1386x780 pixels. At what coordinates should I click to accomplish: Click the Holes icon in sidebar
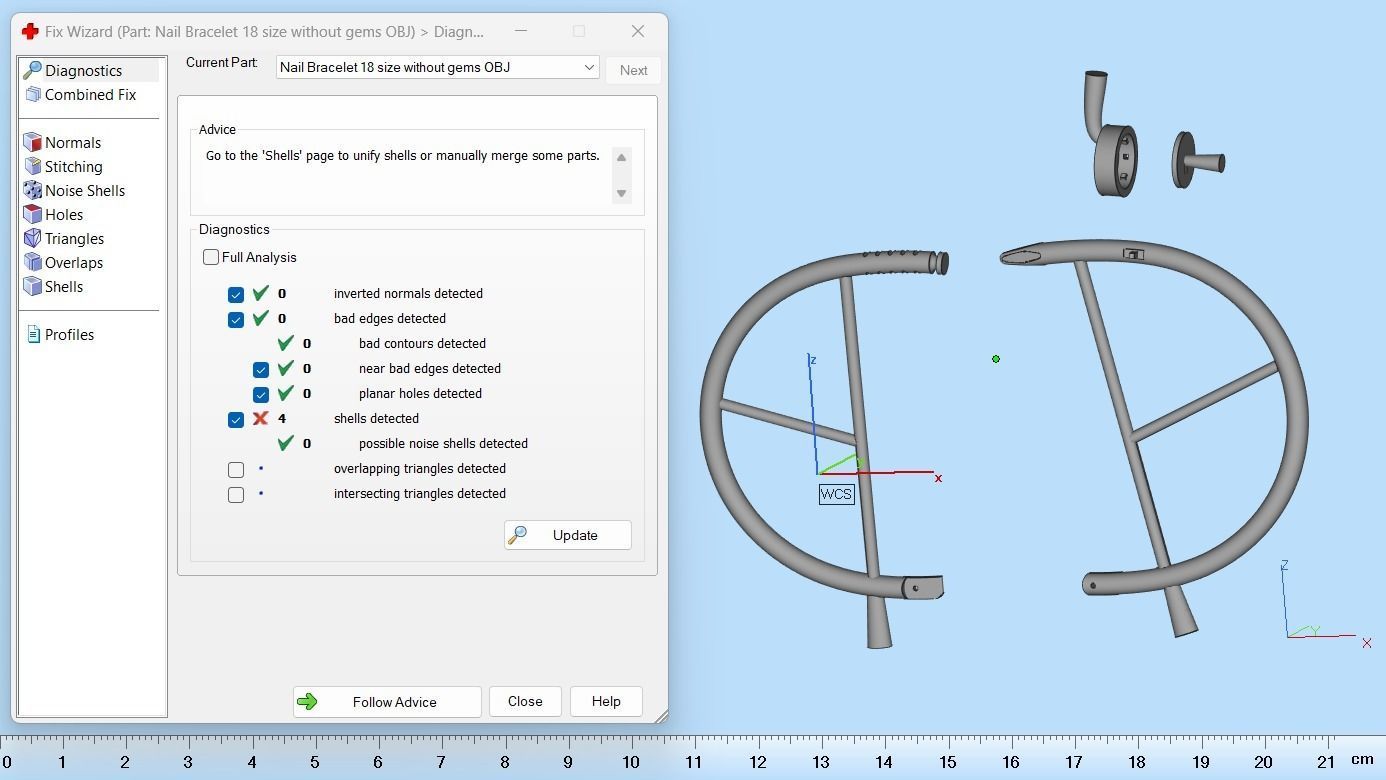click(33, 215)
